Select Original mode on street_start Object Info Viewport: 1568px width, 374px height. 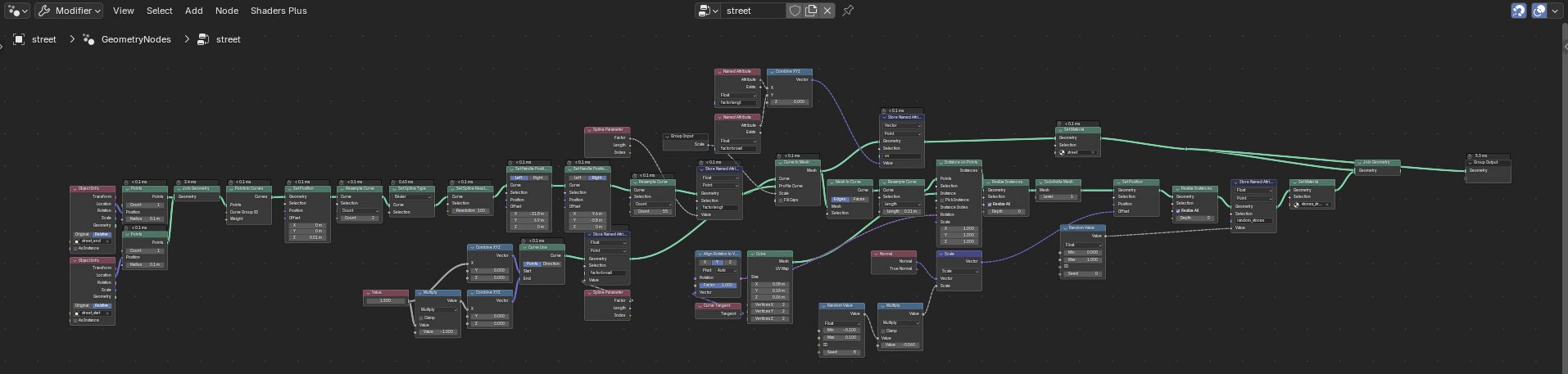click(82, 305)
